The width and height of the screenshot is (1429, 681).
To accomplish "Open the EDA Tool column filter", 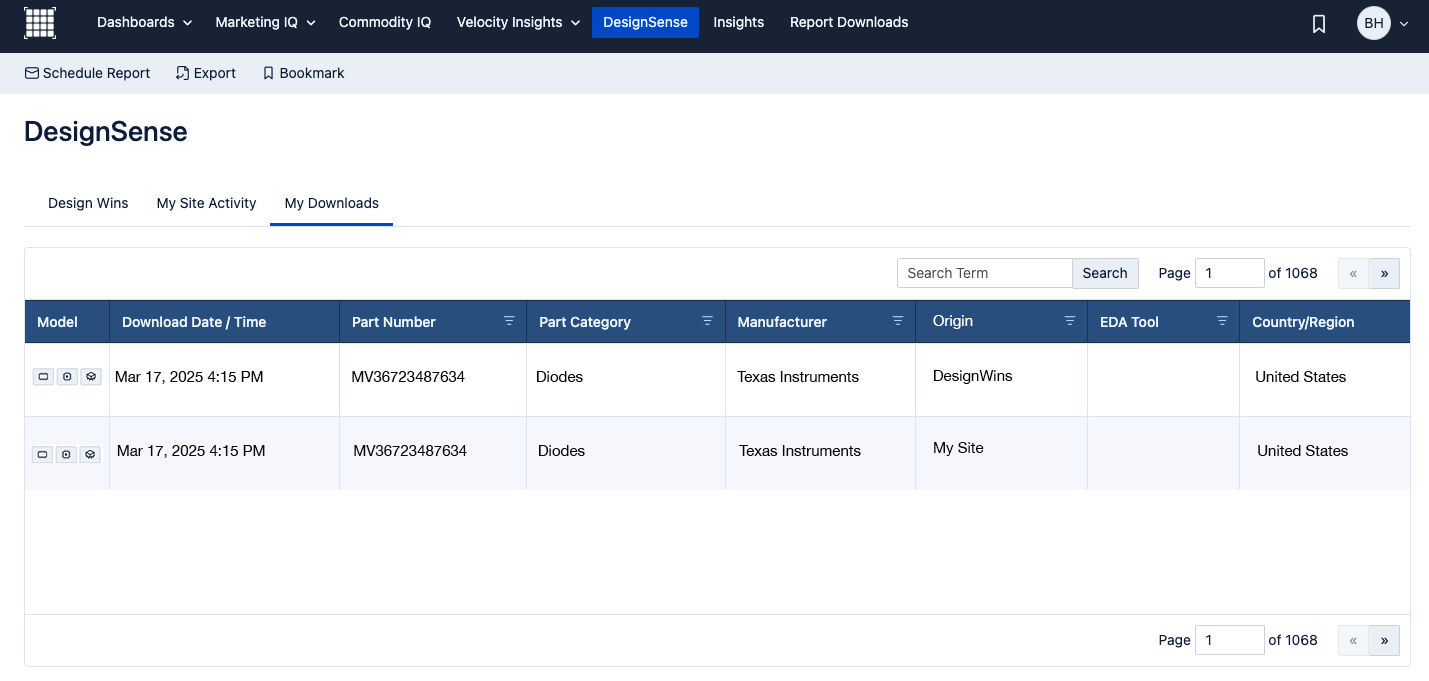I will click(1222, 321).
